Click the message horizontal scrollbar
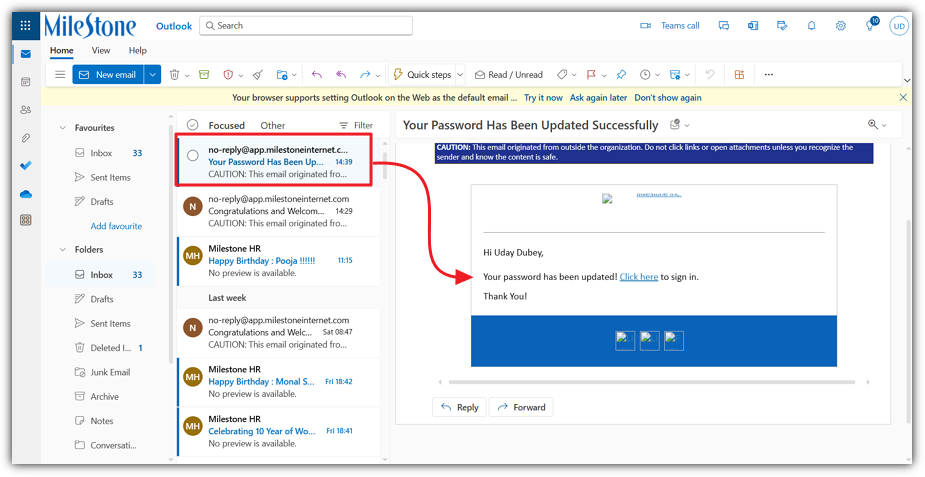Screen dimensions: 925x477 (x=651, y=382)
